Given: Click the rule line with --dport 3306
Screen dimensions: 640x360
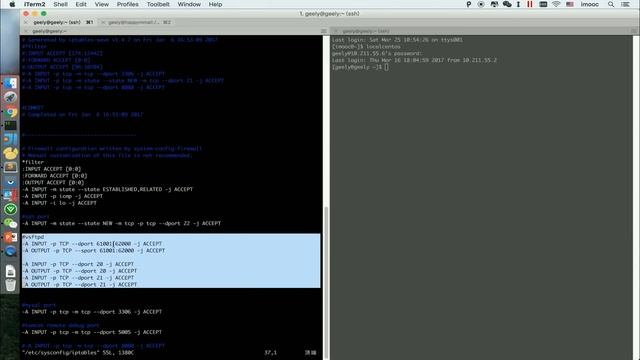Looking at the screenshot, I should (x=92, y=312).
